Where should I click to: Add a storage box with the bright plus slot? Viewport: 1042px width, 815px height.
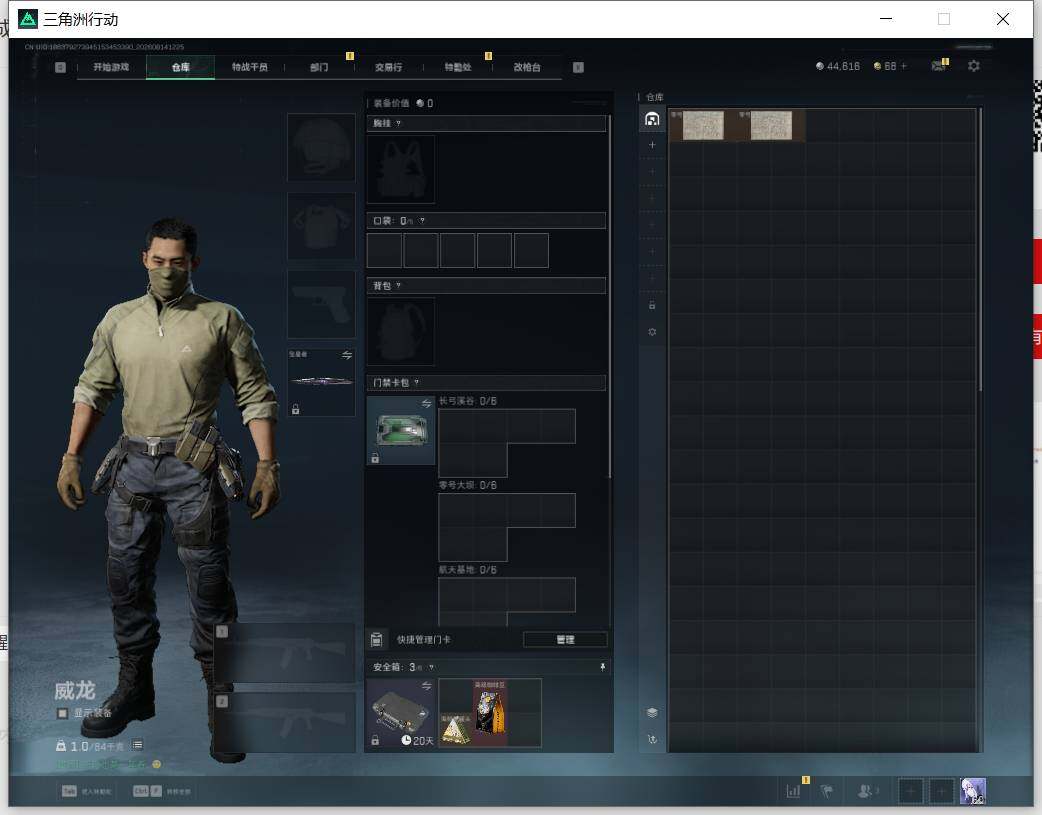(x=652, y=145)
